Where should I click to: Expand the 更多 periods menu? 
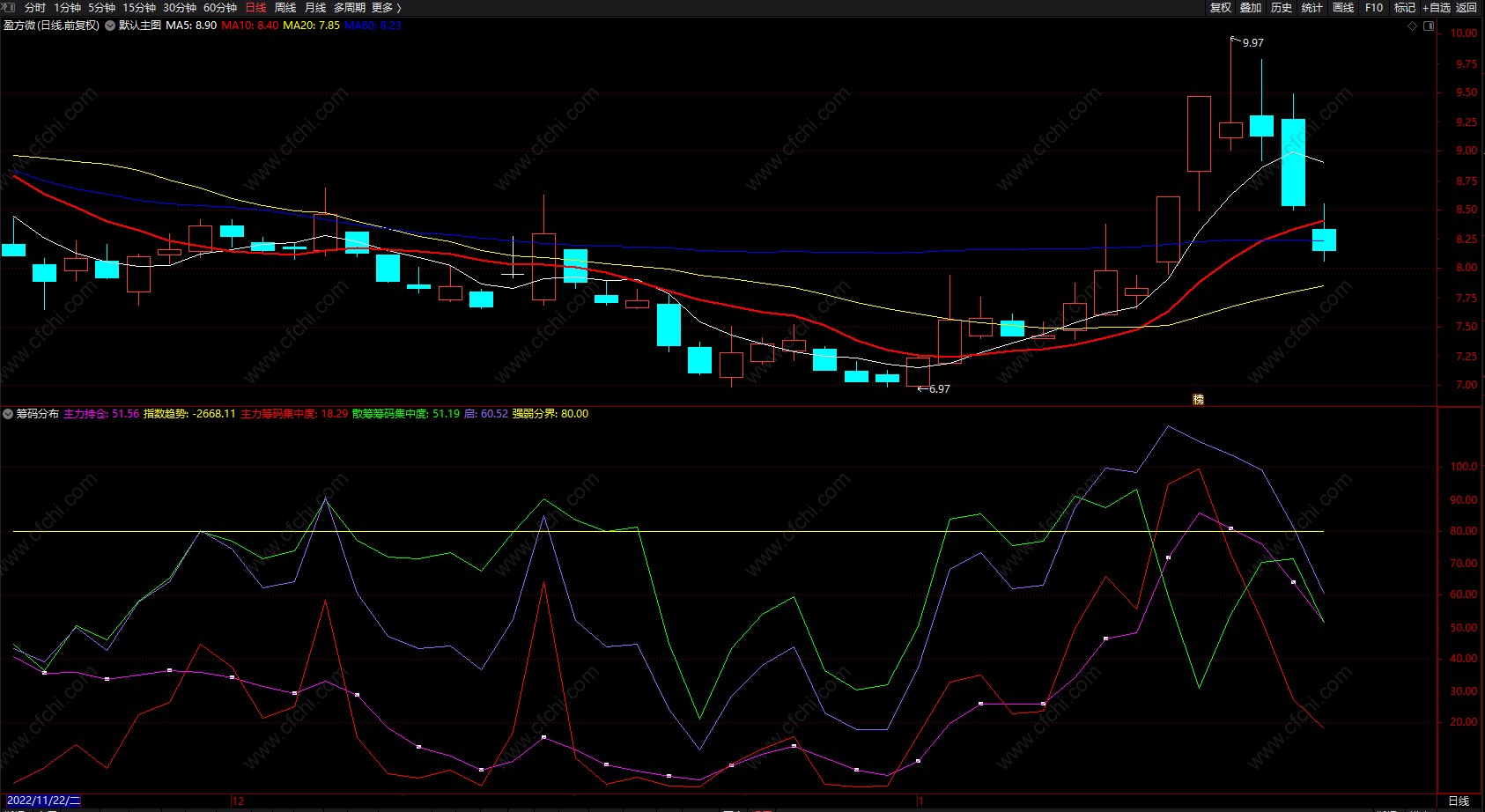click(386, 8)
